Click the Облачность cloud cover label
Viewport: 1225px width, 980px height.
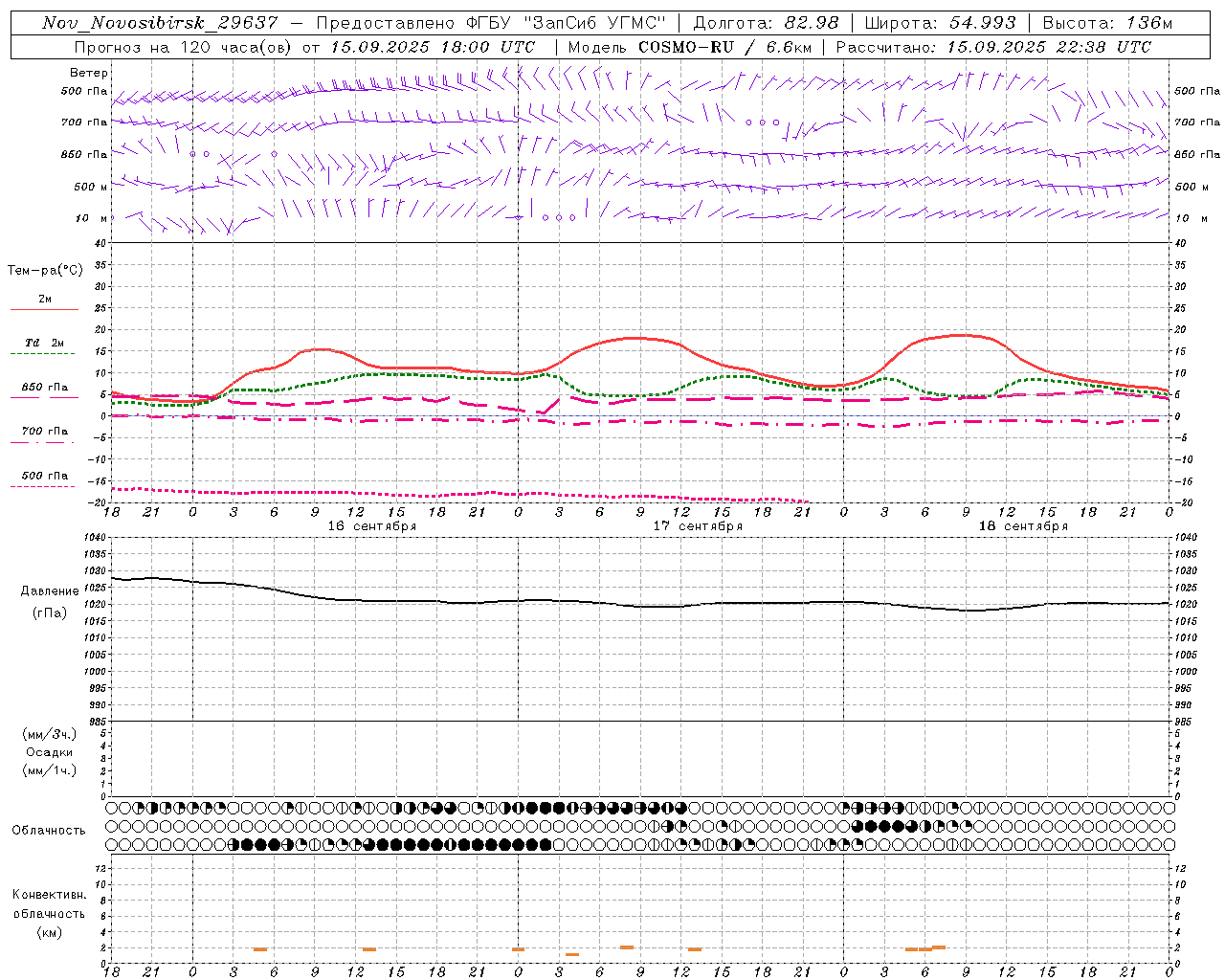coord(49,831)
